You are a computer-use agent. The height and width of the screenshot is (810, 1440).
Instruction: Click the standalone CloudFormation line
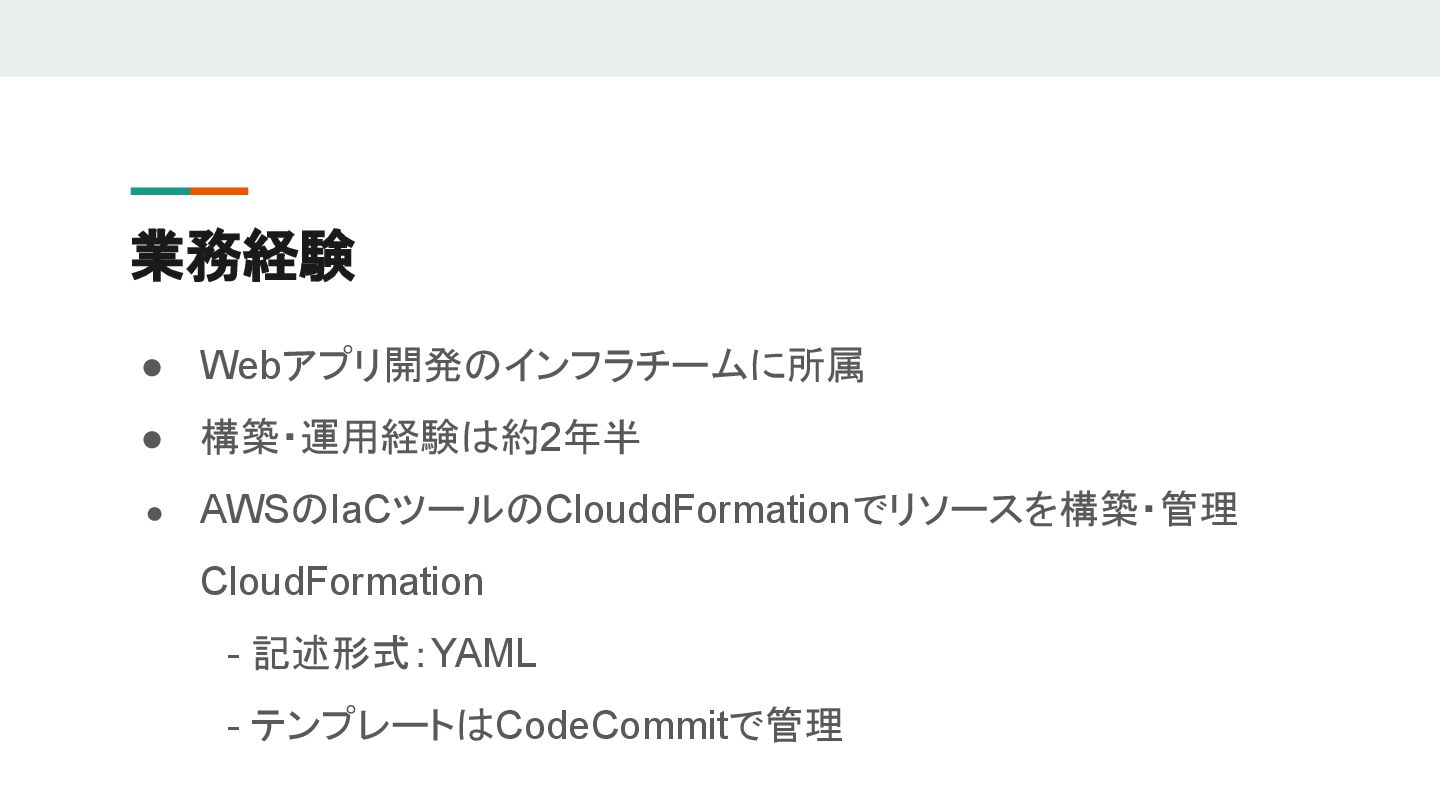[x=342, y=582]
